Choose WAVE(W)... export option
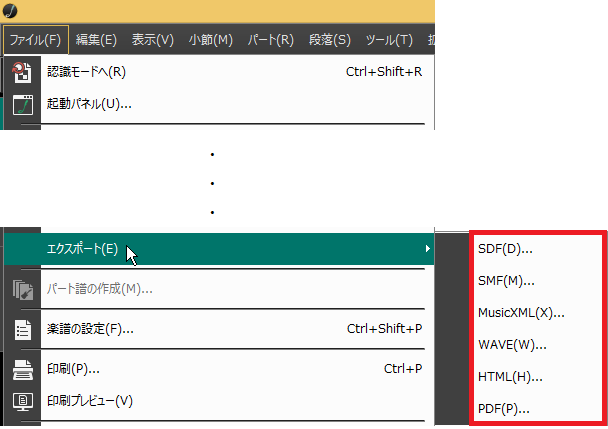 (x=511, y=344)
